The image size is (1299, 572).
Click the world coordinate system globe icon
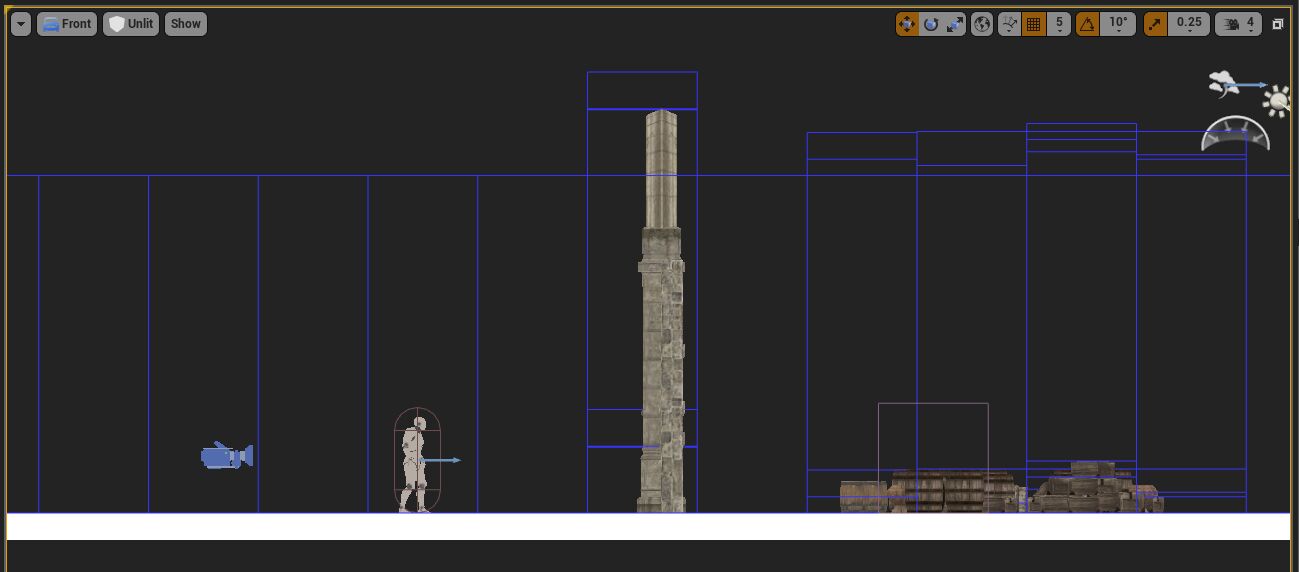[982, 24]
